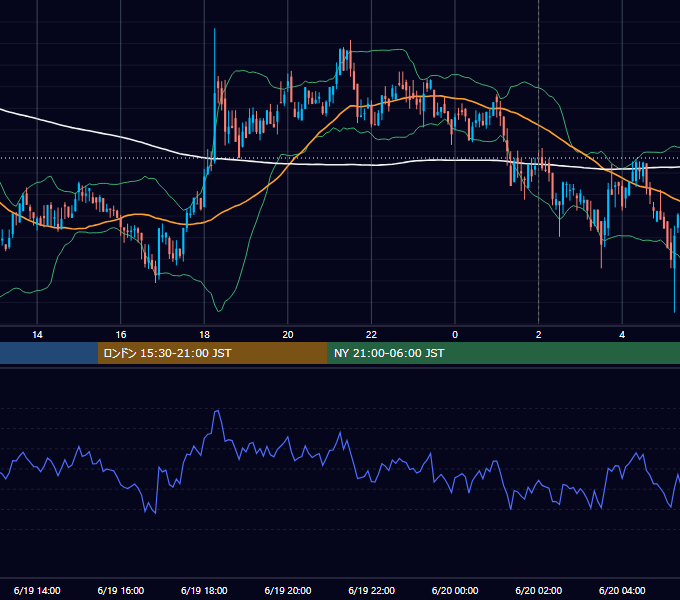The height and width of the screenshot is (600, 680).
Task: Click the 4 hour axis label
Action: point(622,335)
